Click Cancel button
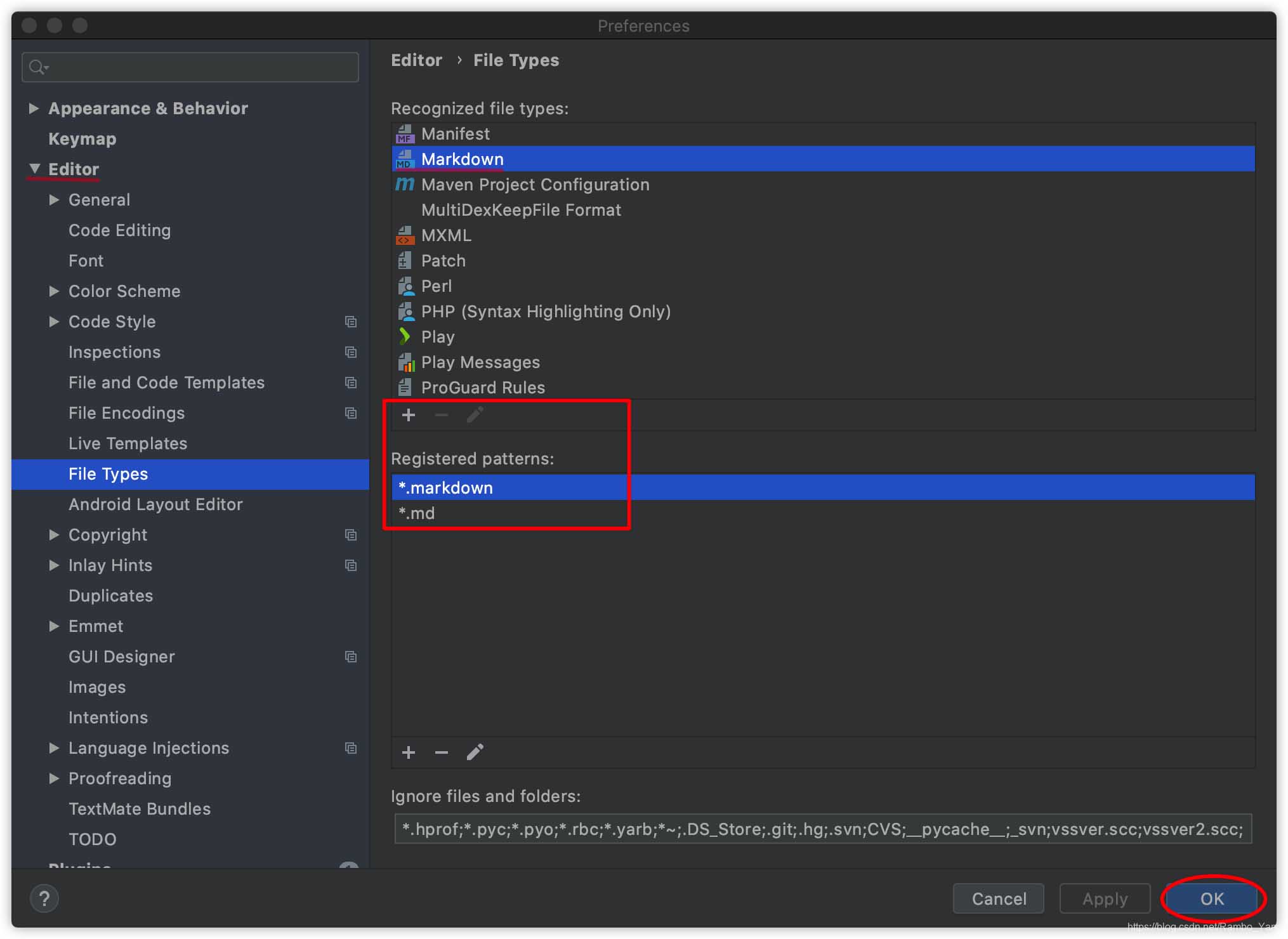The image size is (1288, 939). click(x=999, y=898)
